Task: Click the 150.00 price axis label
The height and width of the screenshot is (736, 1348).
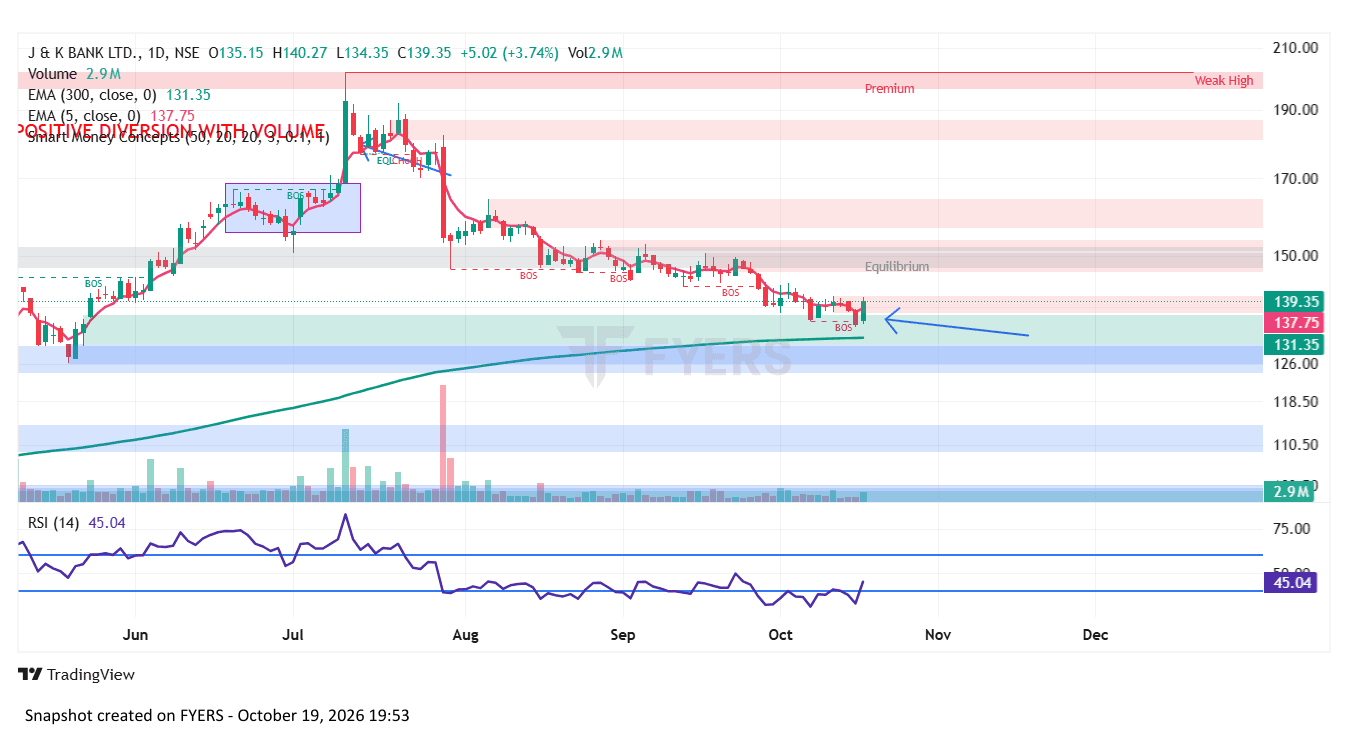Action: coord(1297,256)
